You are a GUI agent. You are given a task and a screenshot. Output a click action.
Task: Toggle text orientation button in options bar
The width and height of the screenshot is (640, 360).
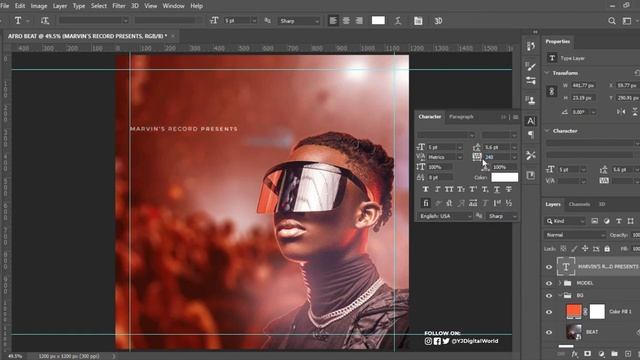click(45, 20)
